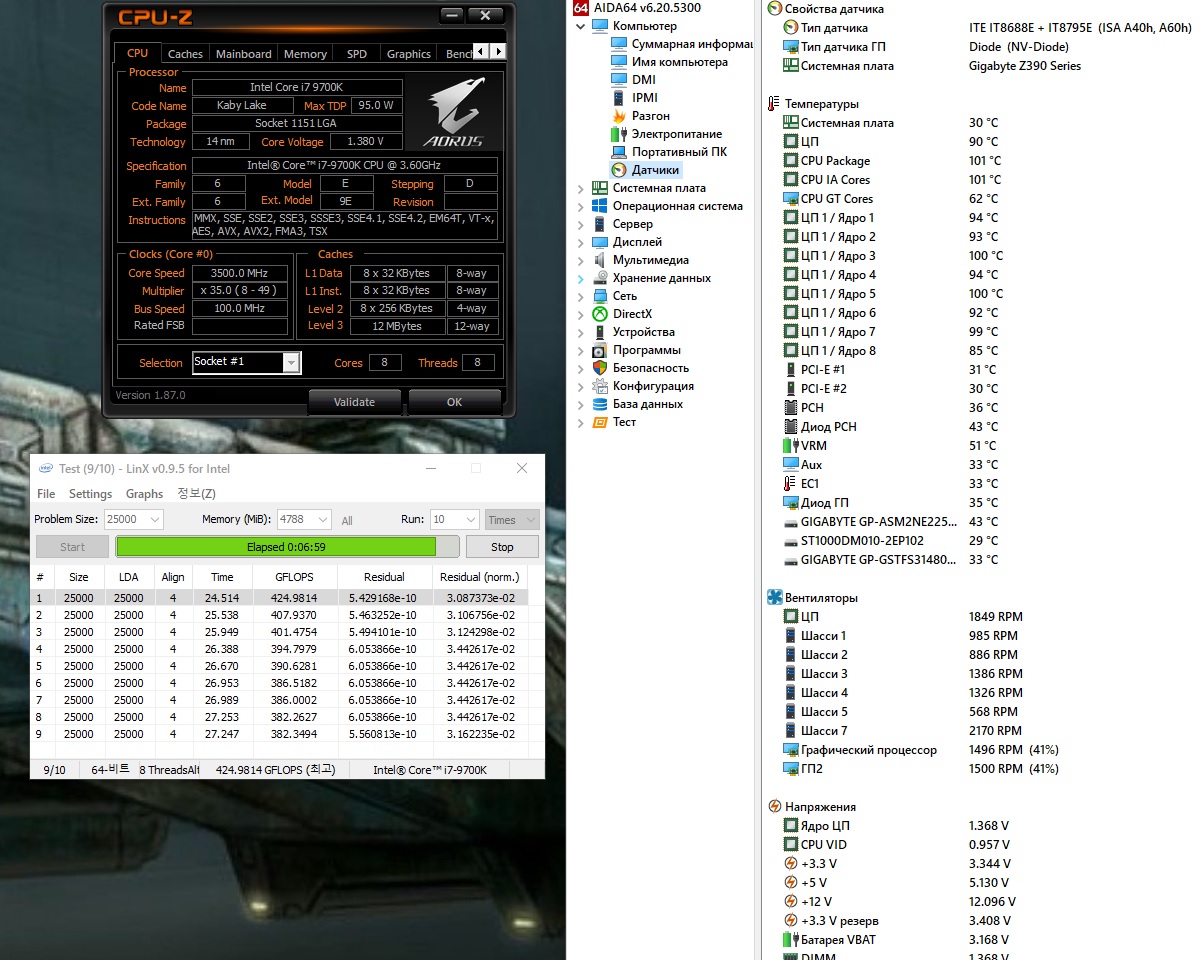Click the Validate button in CPU-Z
1202x960 pixels.
click(x=354, y=402)
